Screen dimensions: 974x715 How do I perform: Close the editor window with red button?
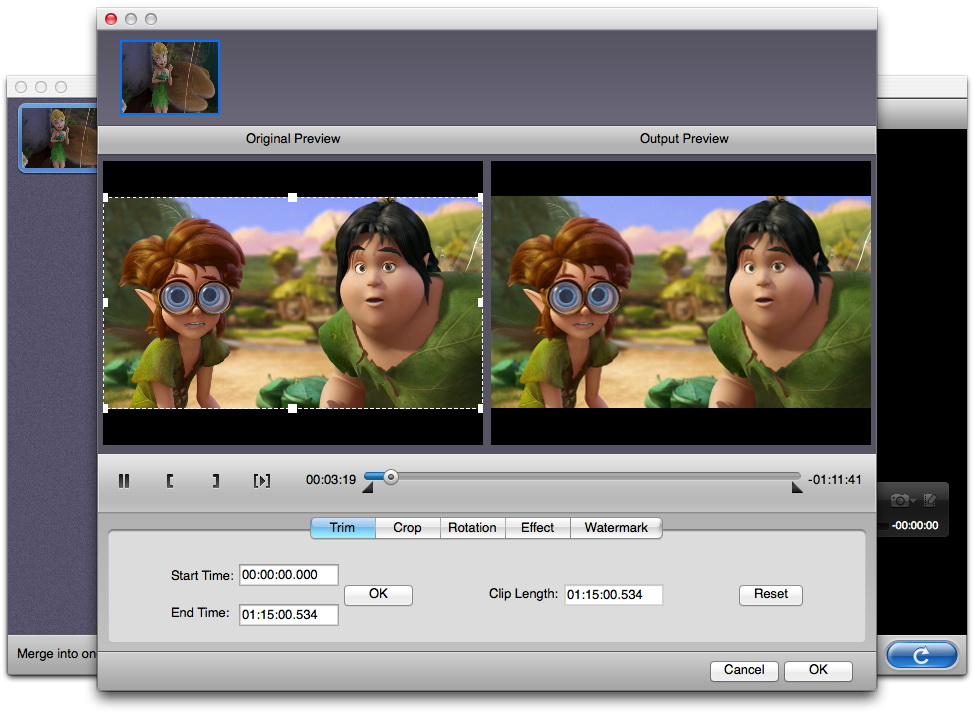click(111, 19)
